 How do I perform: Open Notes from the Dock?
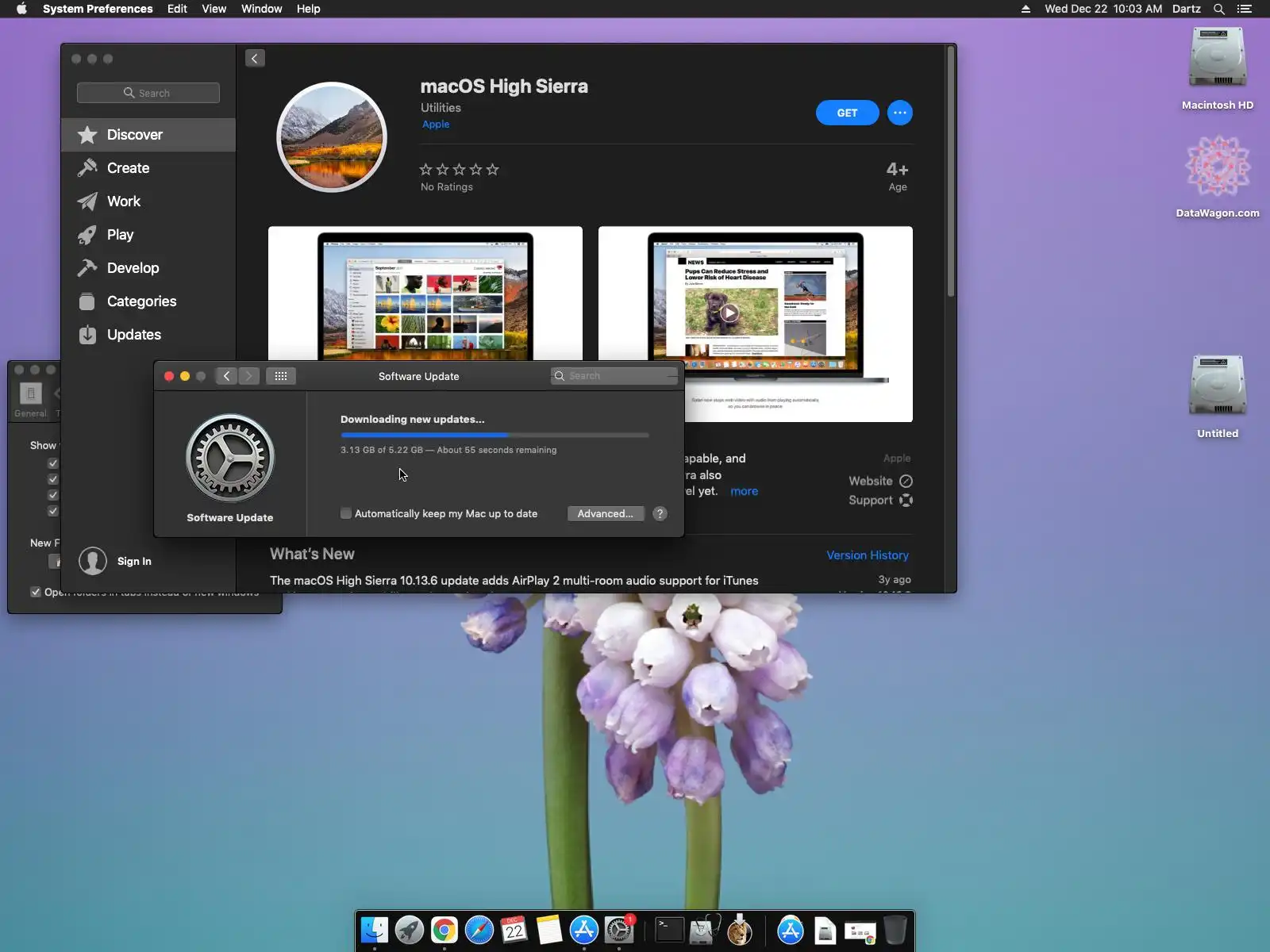(549, 930)
